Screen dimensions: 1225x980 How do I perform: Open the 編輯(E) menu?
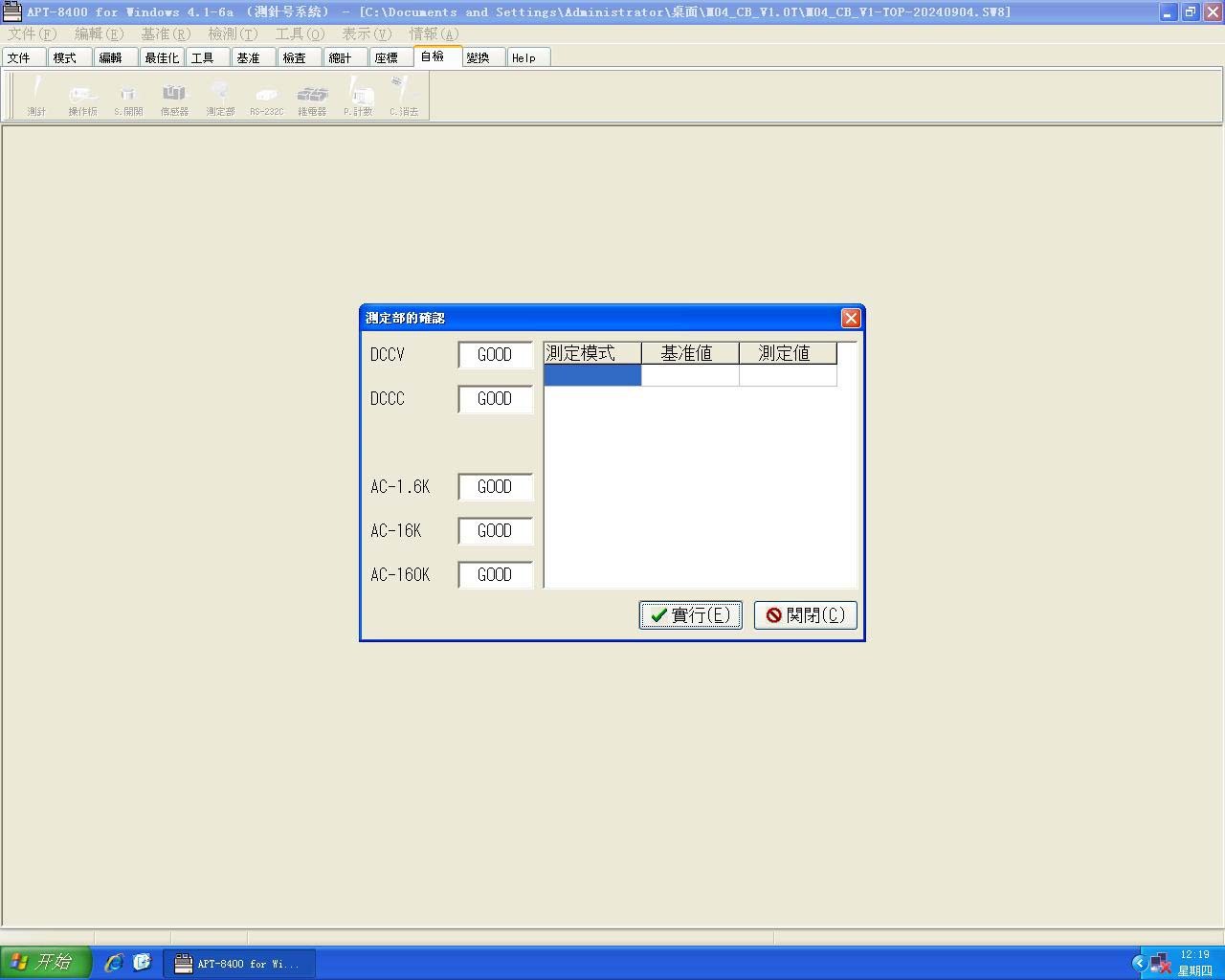[x=100, y=33]
